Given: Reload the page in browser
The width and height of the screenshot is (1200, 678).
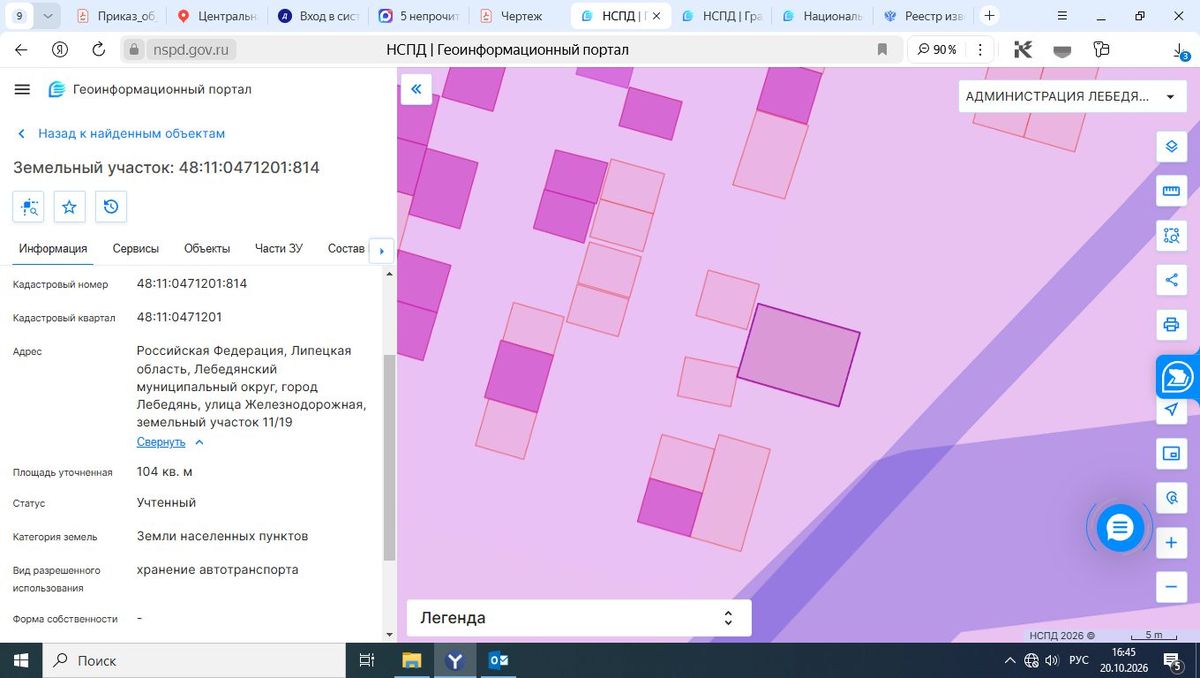Looking at the screenshot, I should pos(98,50).
